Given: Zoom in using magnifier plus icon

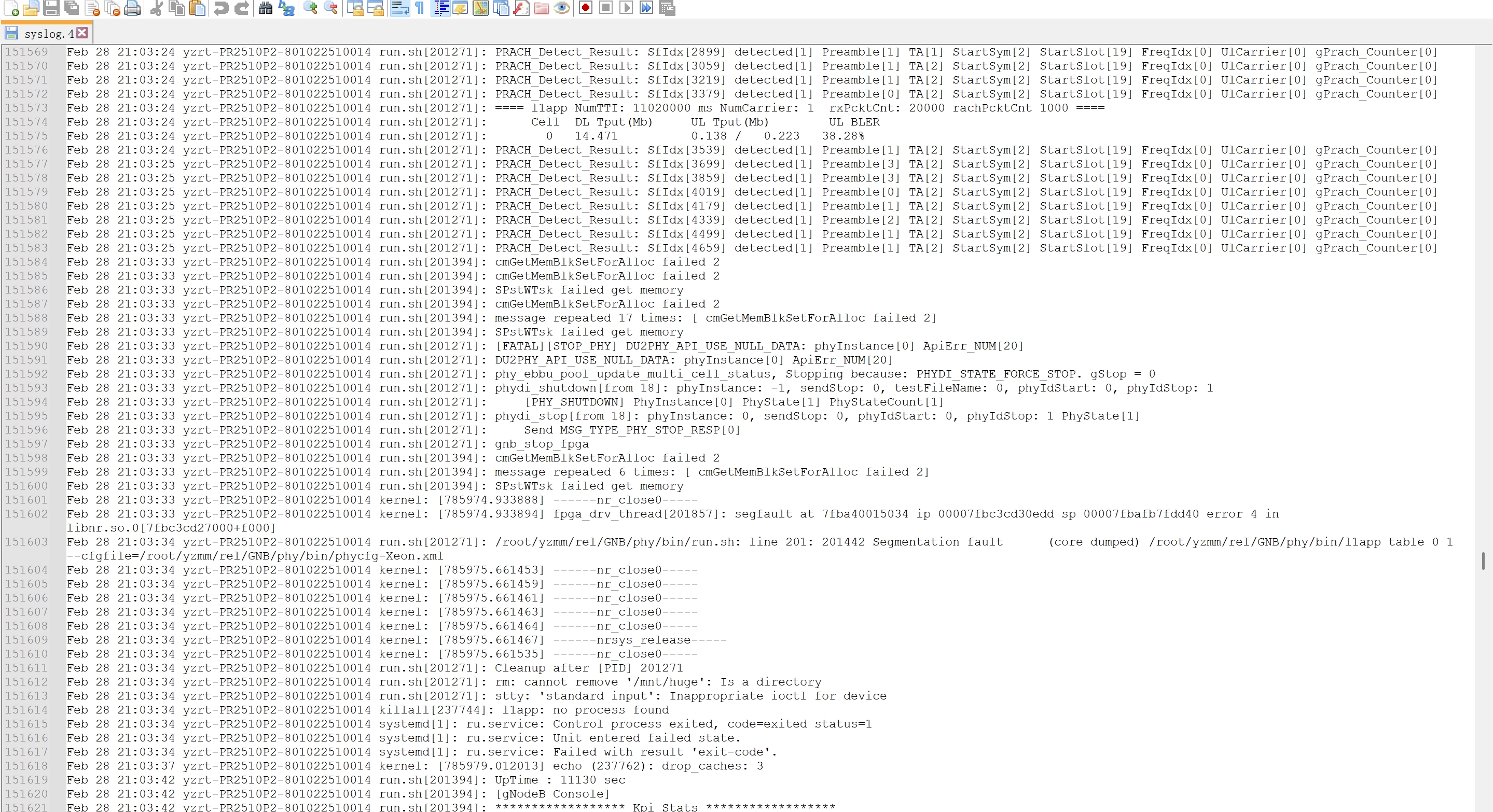Looking at the screenshot, I should 310,8.
